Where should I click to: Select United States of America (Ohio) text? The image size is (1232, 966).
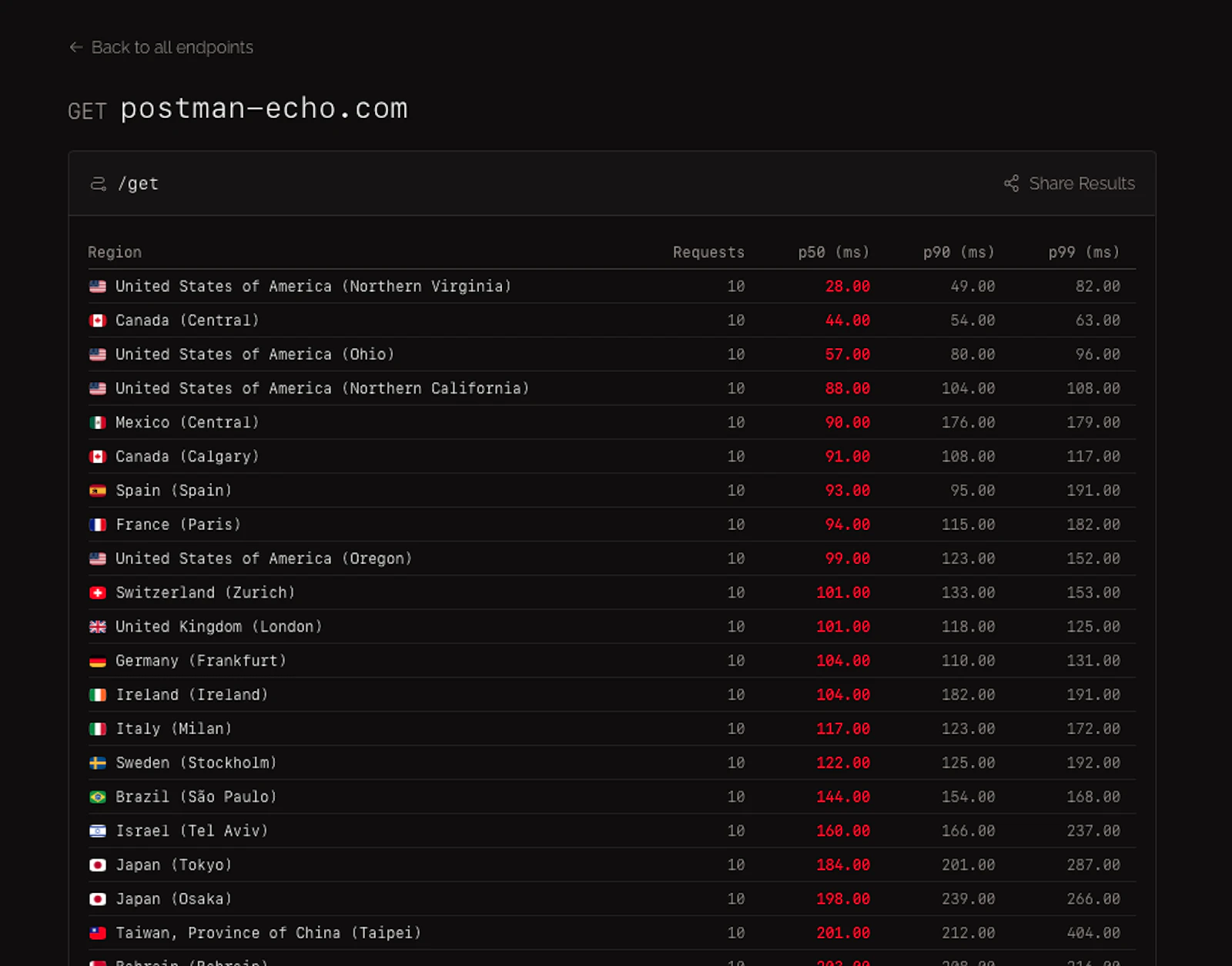tap(255, 354)
